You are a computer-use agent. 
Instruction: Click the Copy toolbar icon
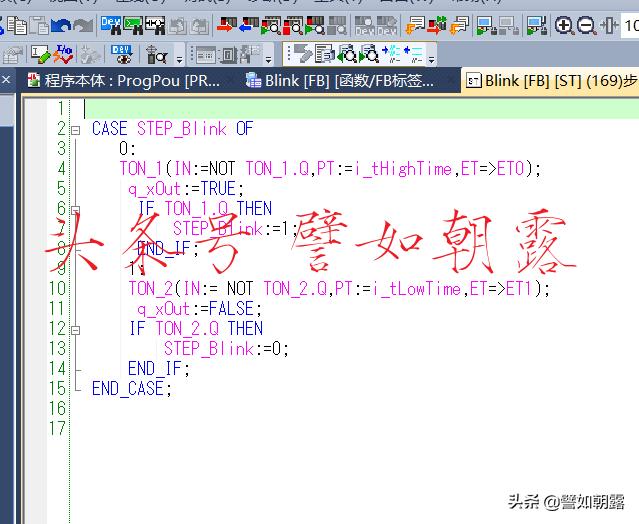coord(18,25)
